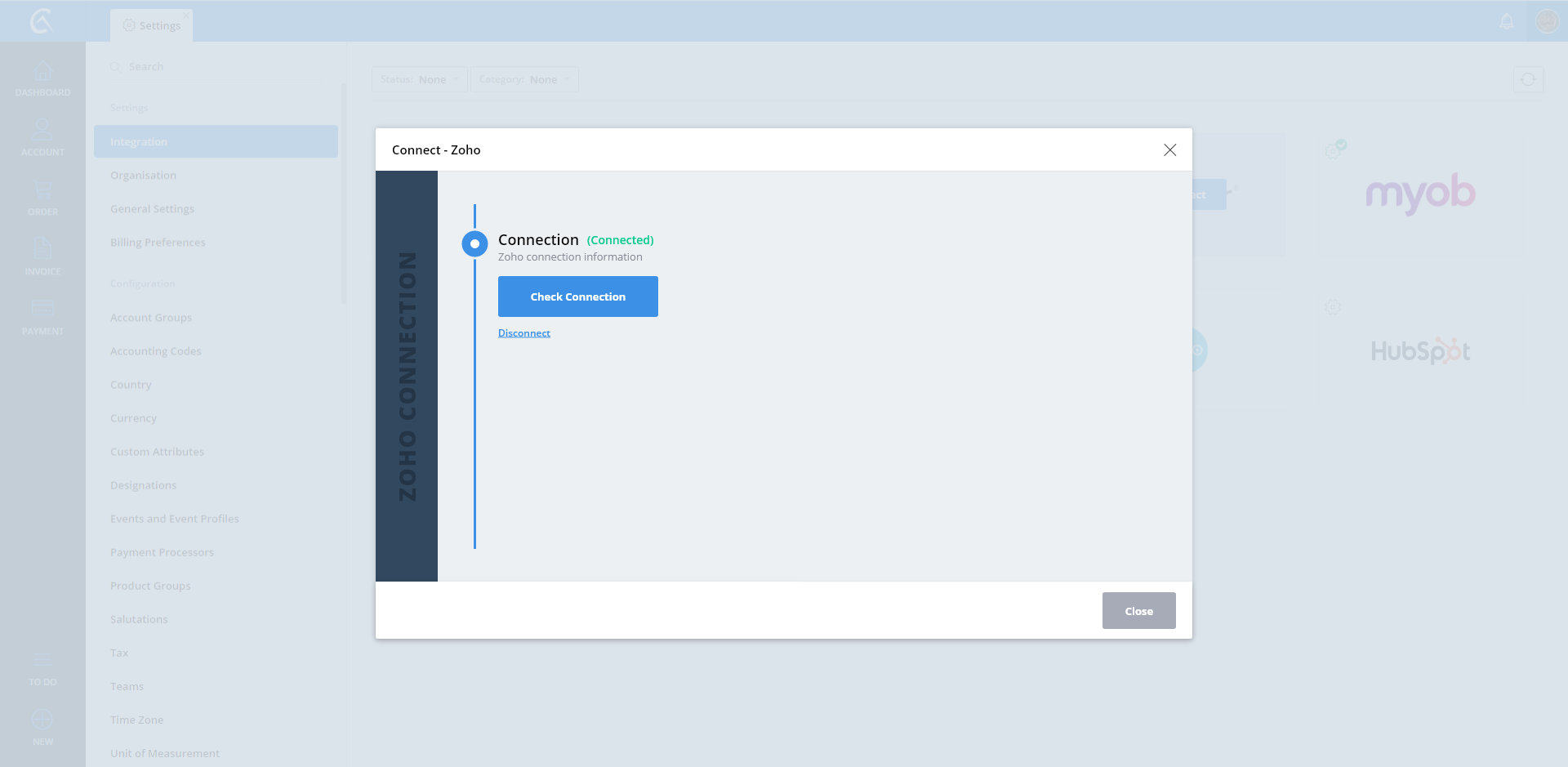Click the refresh icon at top right
1568x767 pixels.
tap(1528, 79)
